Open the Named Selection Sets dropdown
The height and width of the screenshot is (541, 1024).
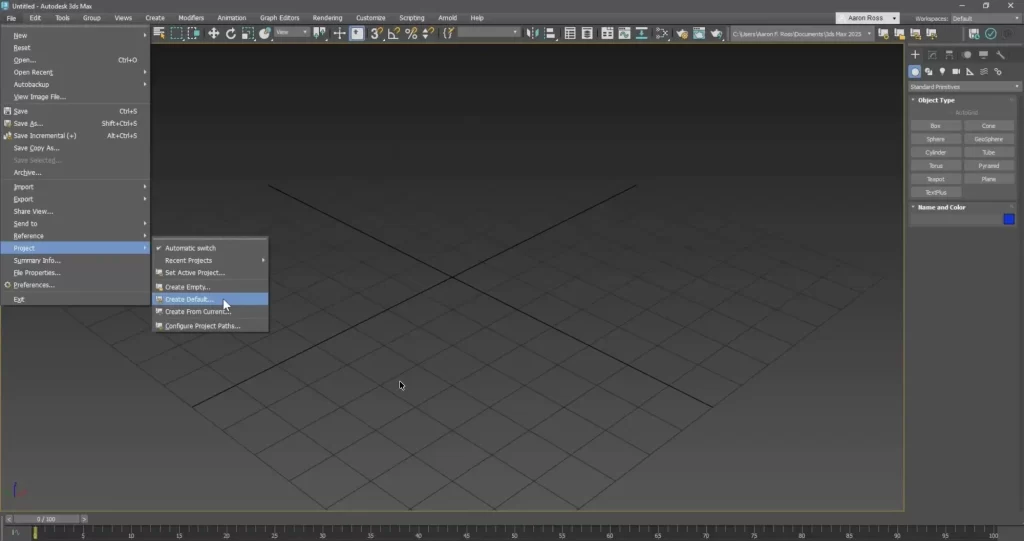[488, 33]
